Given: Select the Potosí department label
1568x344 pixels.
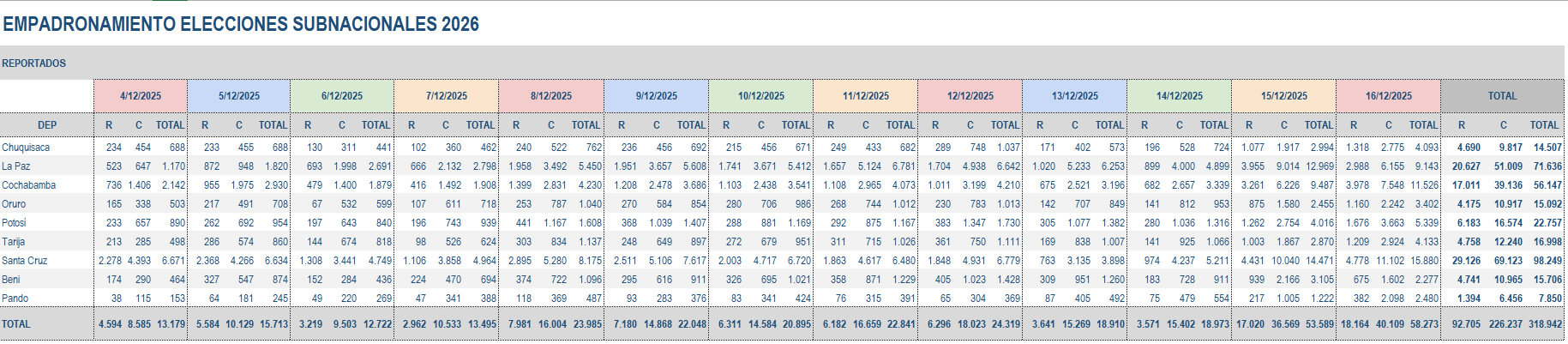Looking at the screenshot, I should click(14, 223).
